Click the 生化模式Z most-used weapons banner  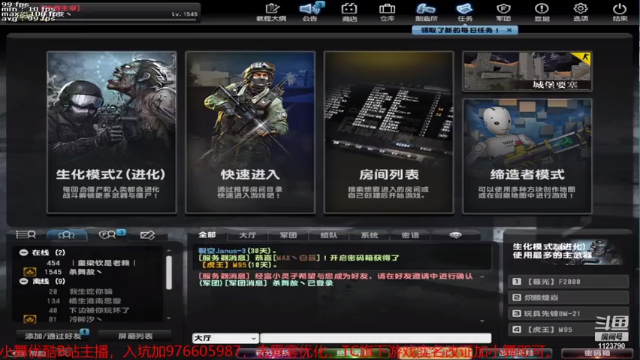tap(567, 251)
